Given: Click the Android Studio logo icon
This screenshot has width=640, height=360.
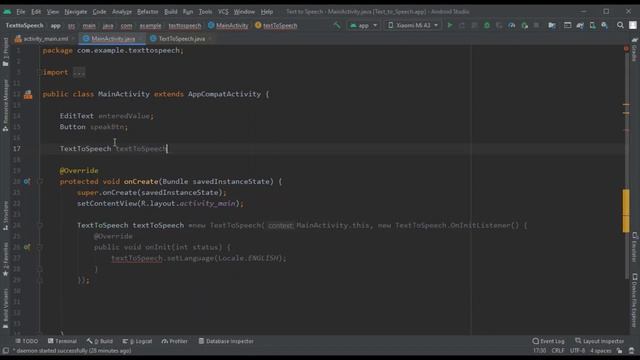Looking at the screenshot, I should click(x=7, y=12).
